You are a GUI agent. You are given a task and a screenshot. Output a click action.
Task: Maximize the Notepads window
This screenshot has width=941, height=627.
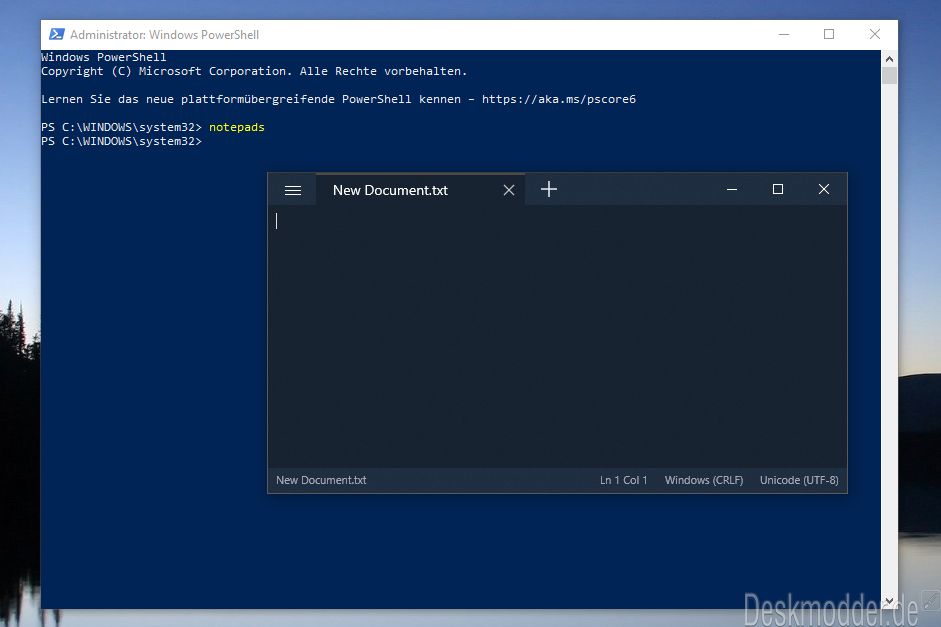point(778,190)
